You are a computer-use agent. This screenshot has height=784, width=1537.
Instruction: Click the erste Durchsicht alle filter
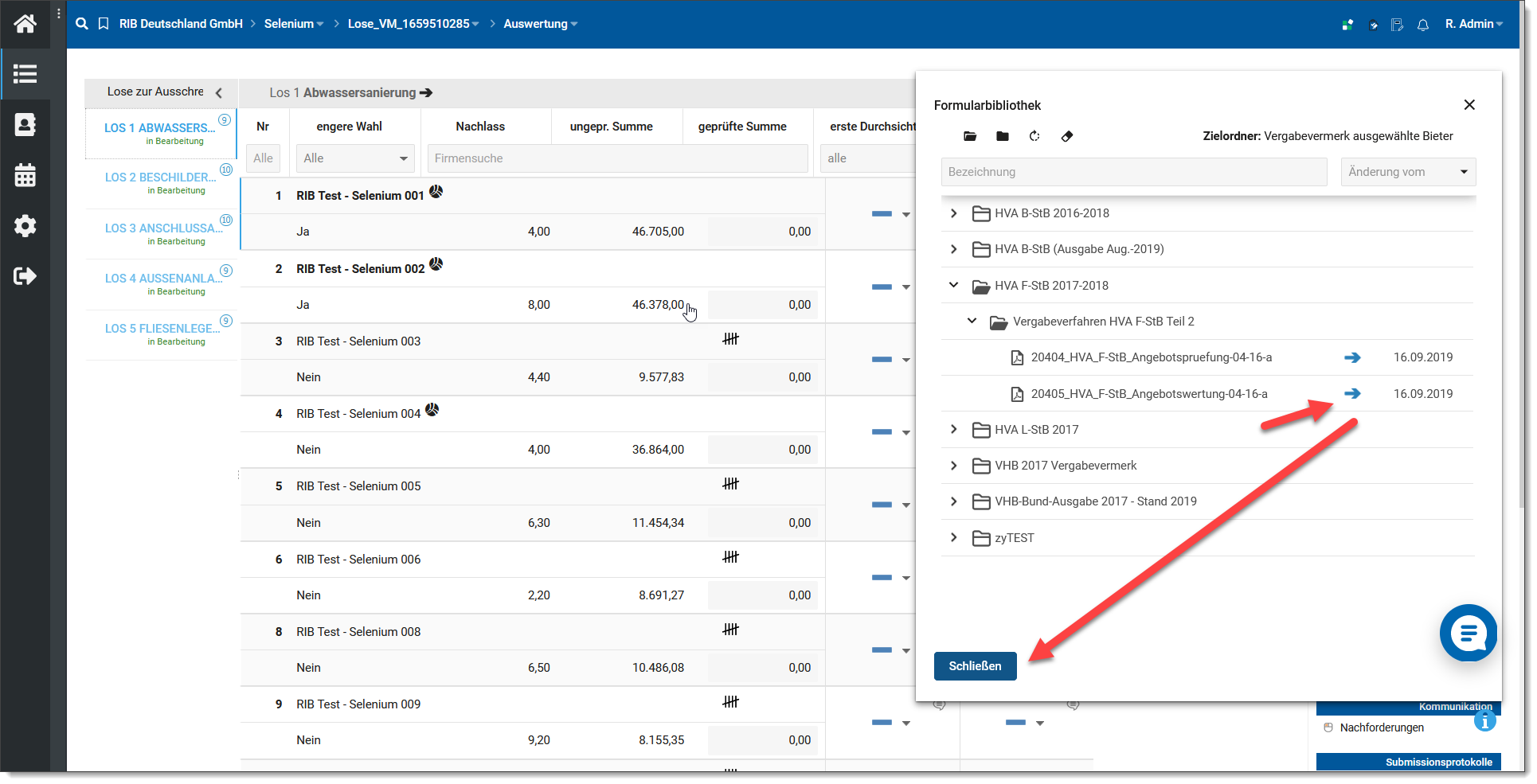[x=868, y=158]
